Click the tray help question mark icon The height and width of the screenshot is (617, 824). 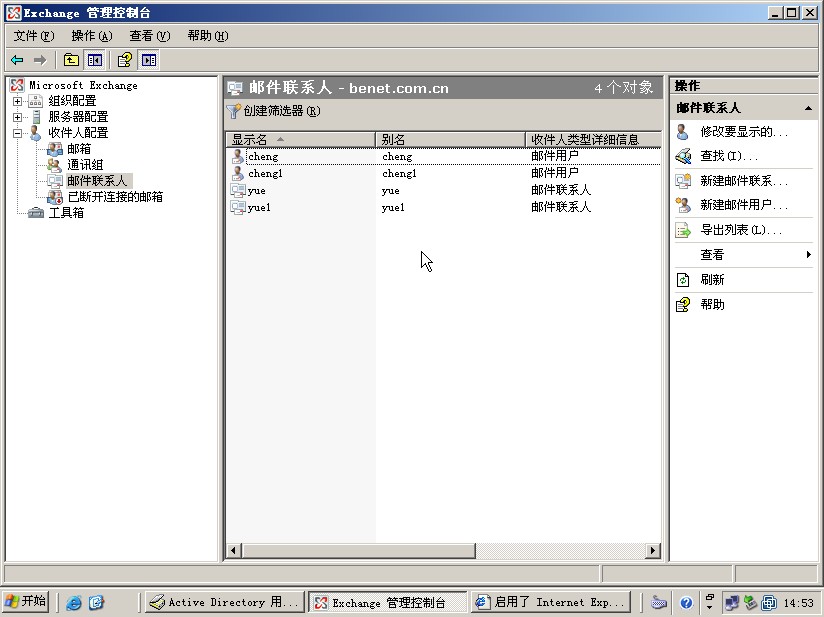click(x=686, y=603)
